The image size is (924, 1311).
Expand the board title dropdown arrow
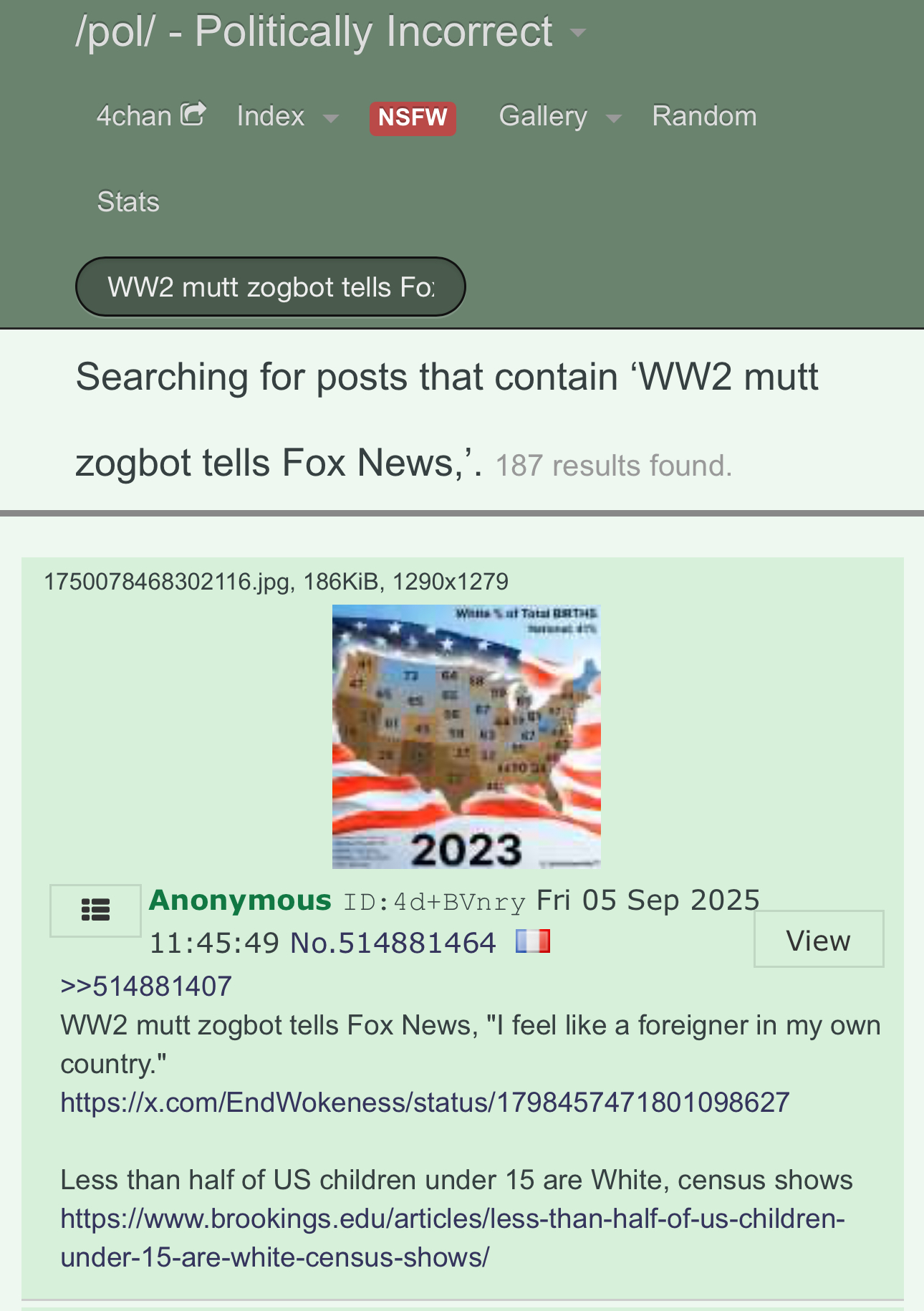point(578,33)
